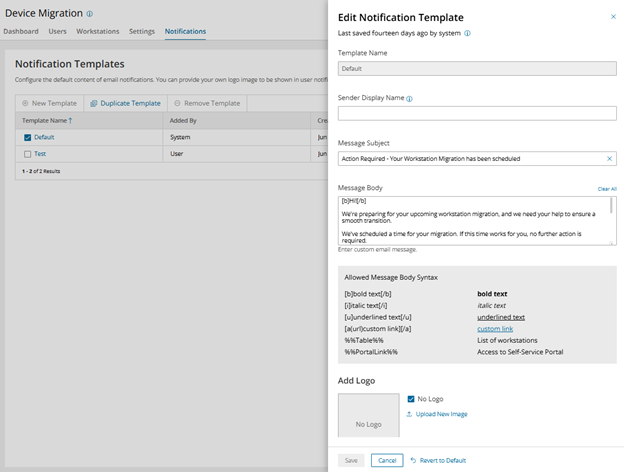Click the Revert to Default arrow icon
This screenshot has height=472, width=624.
[x=413, y=460]
